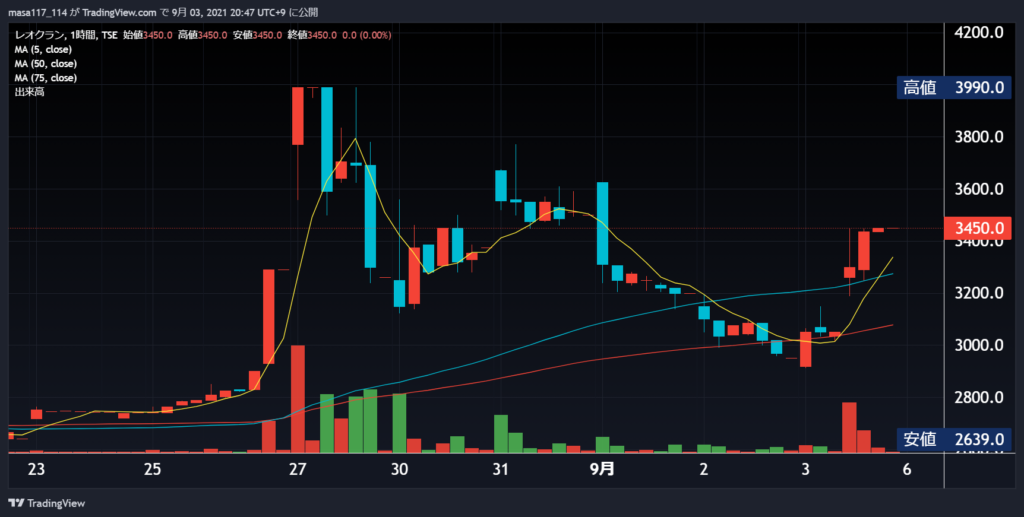1024x517 pixels.
Task: Click the 27 date label on time axis
Action: 298,469
